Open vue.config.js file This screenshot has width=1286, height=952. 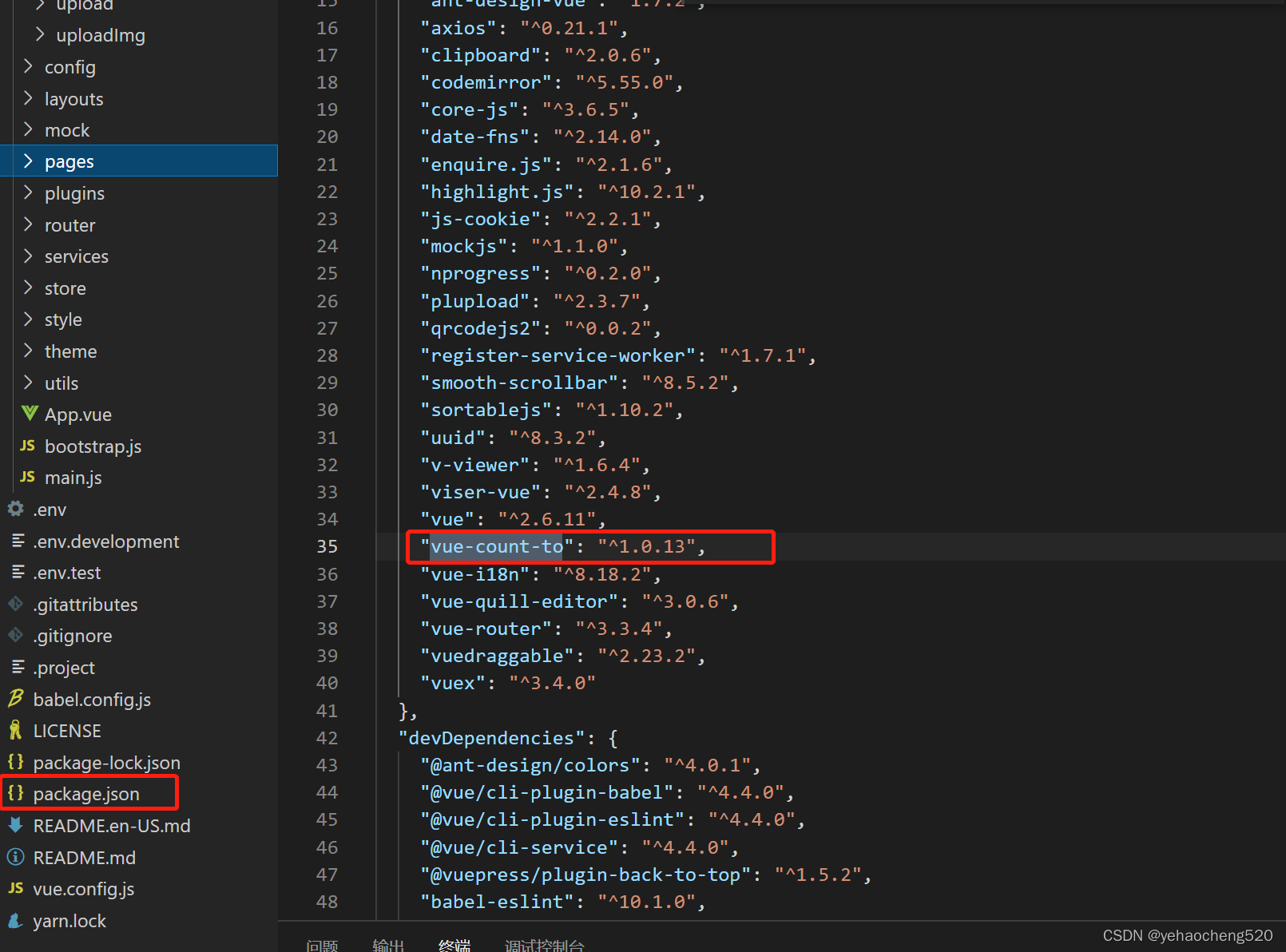click(84, 889)
